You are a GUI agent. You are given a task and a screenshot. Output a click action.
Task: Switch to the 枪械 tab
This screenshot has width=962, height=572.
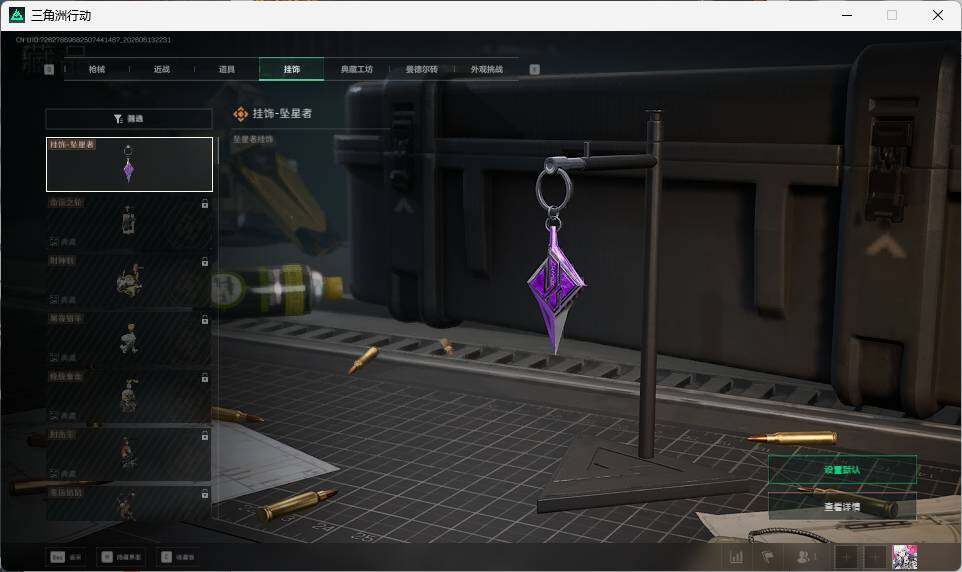97,69
